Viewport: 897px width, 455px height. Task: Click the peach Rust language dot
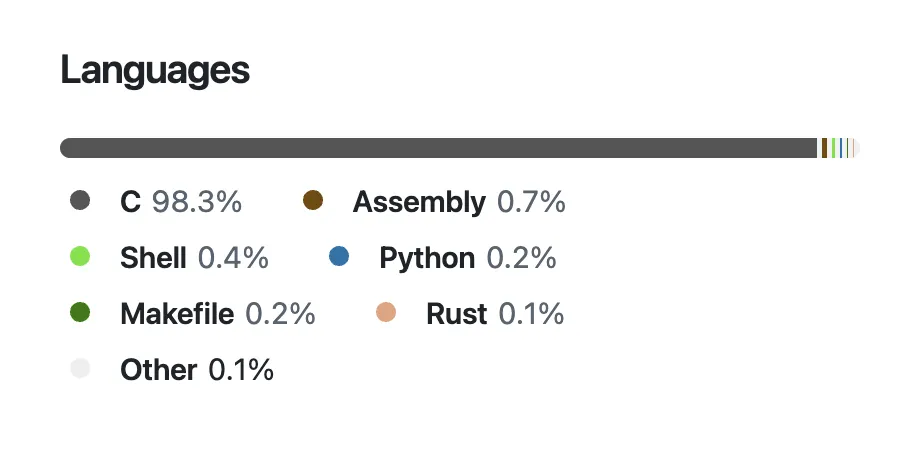(386, 313)
